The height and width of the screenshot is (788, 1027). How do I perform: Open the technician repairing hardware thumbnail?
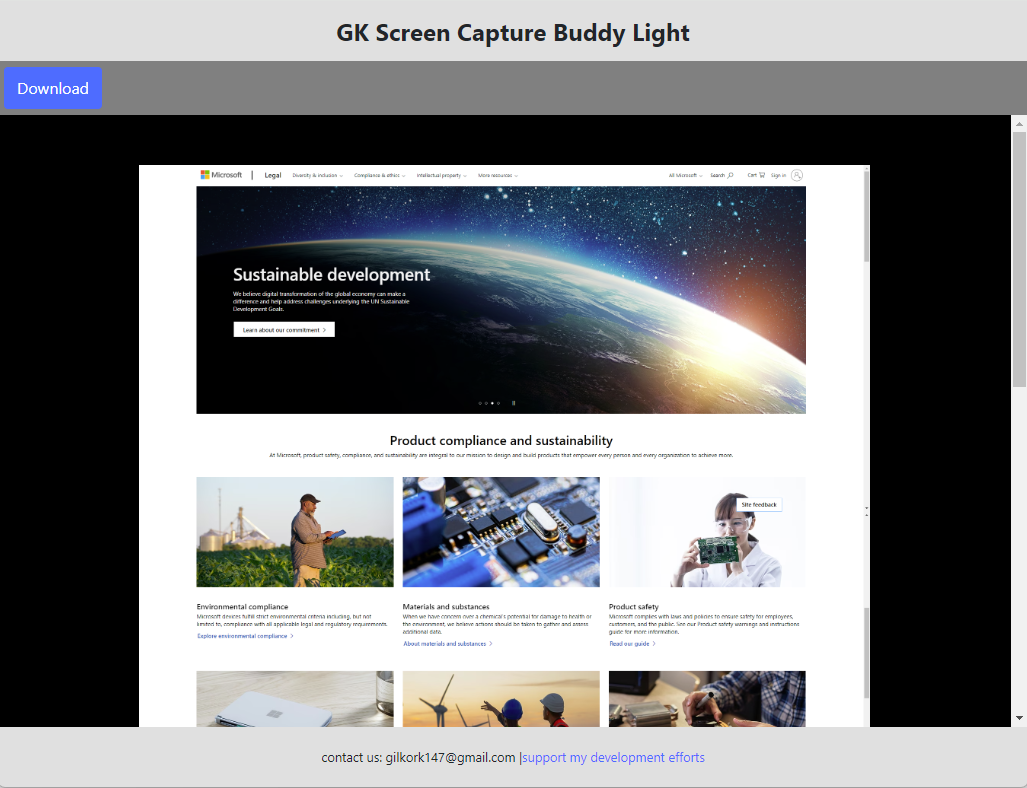click(x=707, y=699)
